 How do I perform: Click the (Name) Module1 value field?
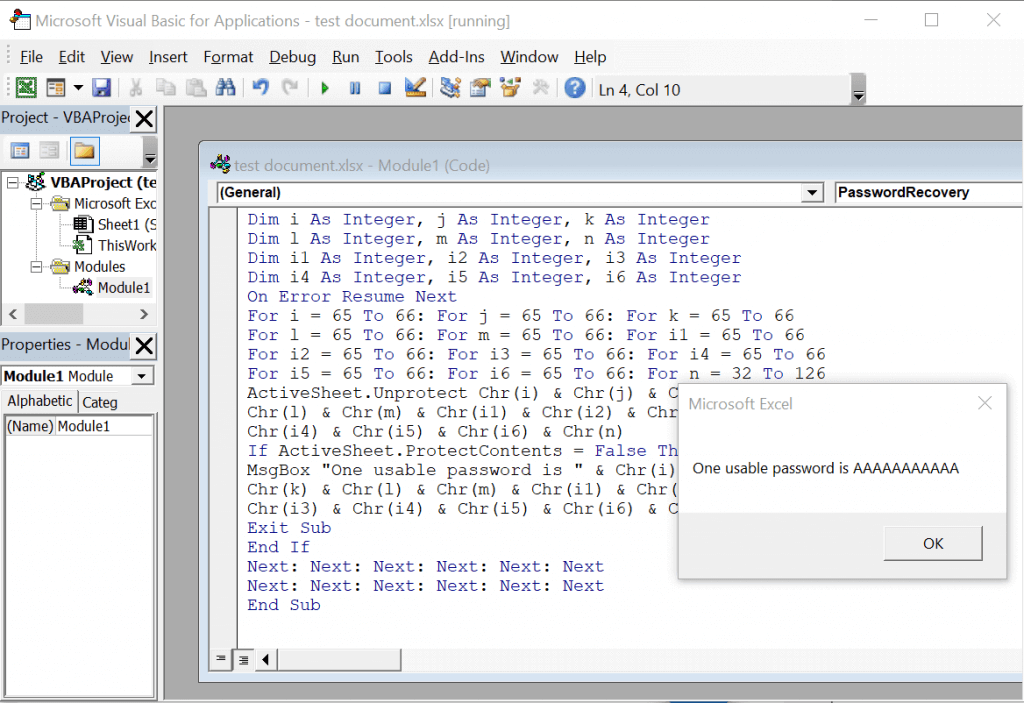pyautogui.click(x=104, y=426)
